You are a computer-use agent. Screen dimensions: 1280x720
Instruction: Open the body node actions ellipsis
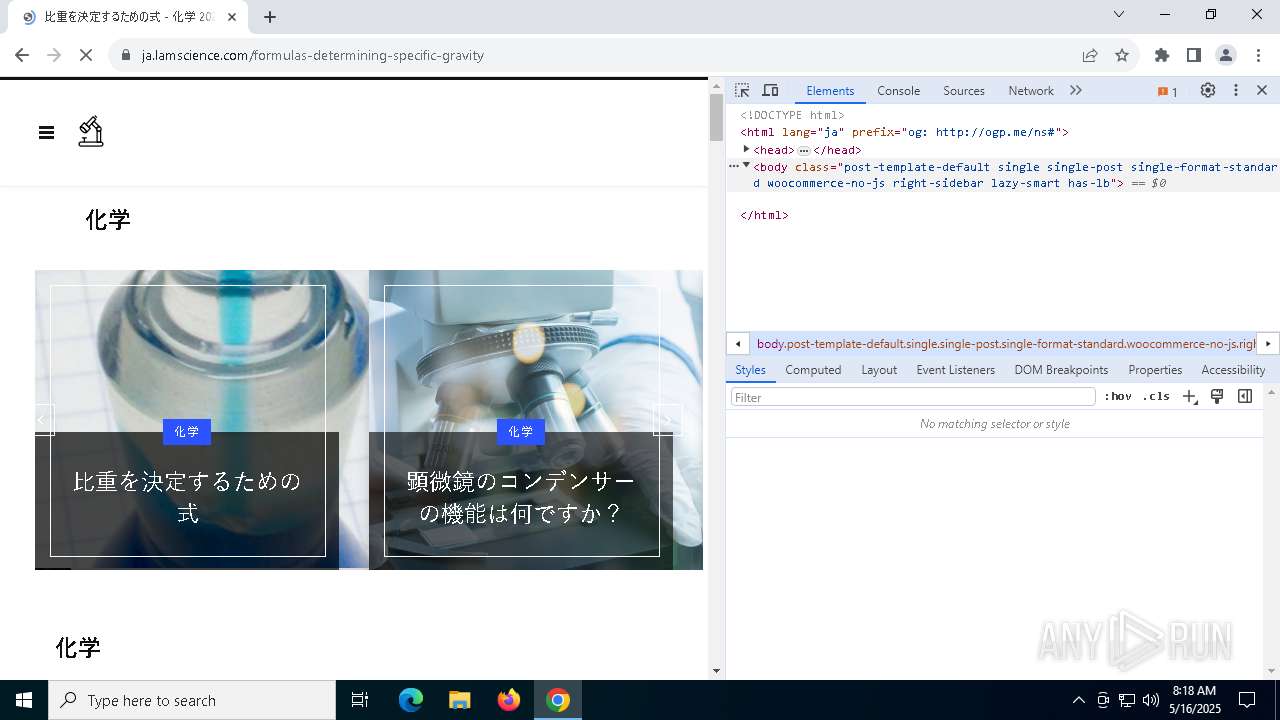tap(733, 166)
